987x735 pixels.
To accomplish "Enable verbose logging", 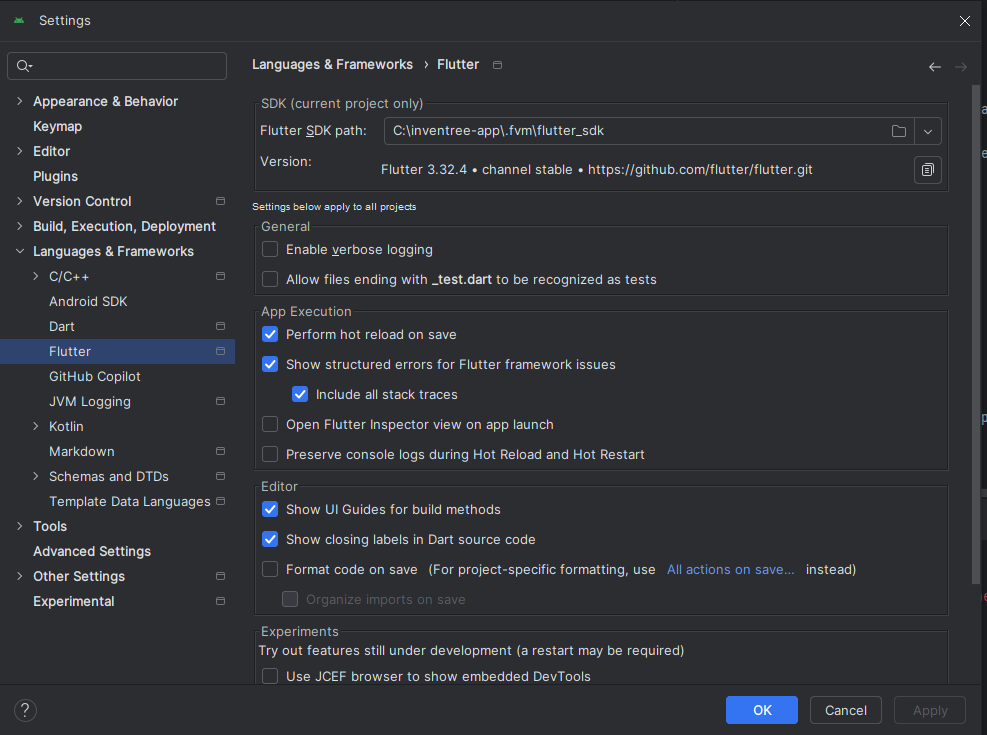I will pyautogui.click(x=269, y=249).
